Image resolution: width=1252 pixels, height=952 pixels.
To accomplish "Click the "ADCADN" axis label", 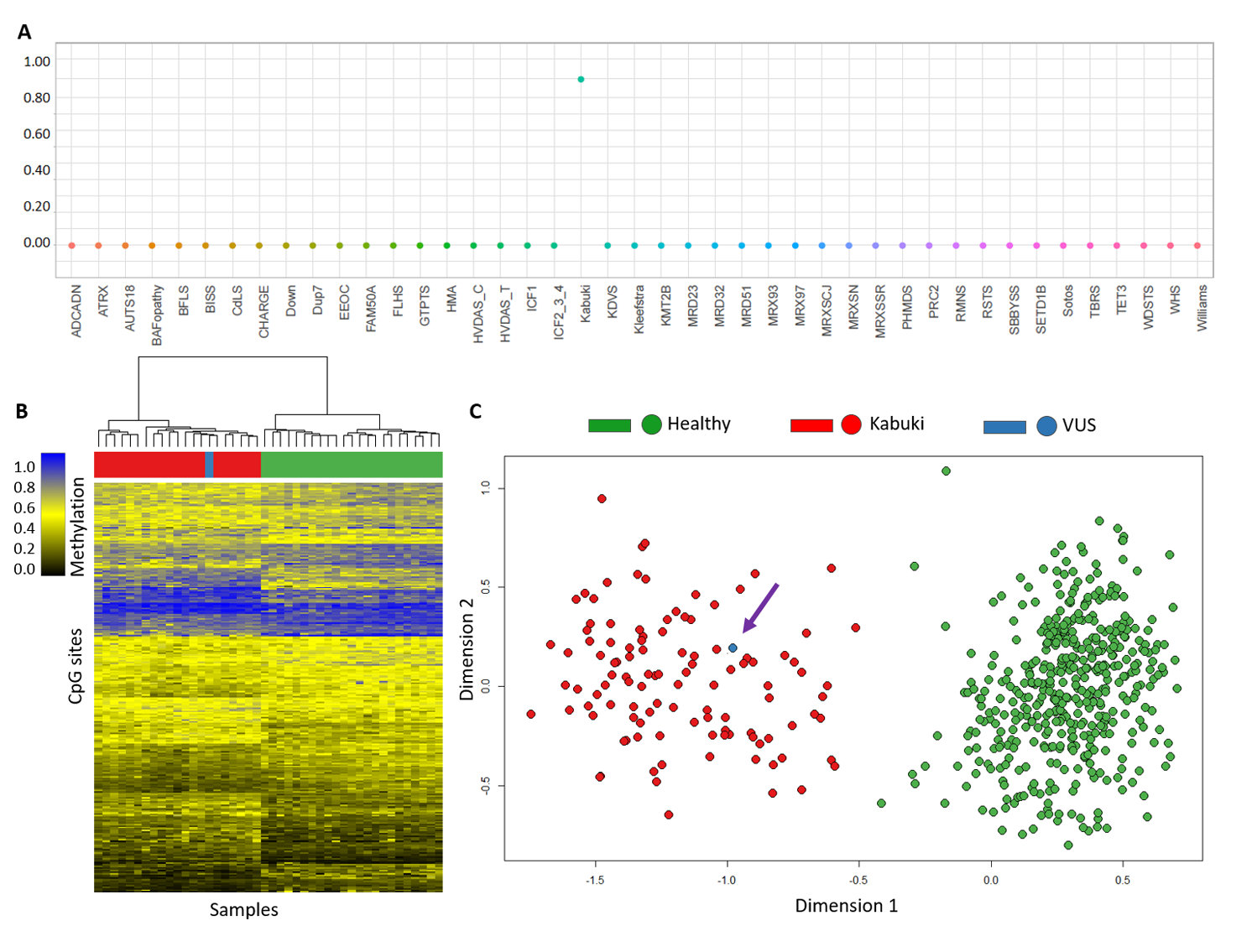I will 76,311.
